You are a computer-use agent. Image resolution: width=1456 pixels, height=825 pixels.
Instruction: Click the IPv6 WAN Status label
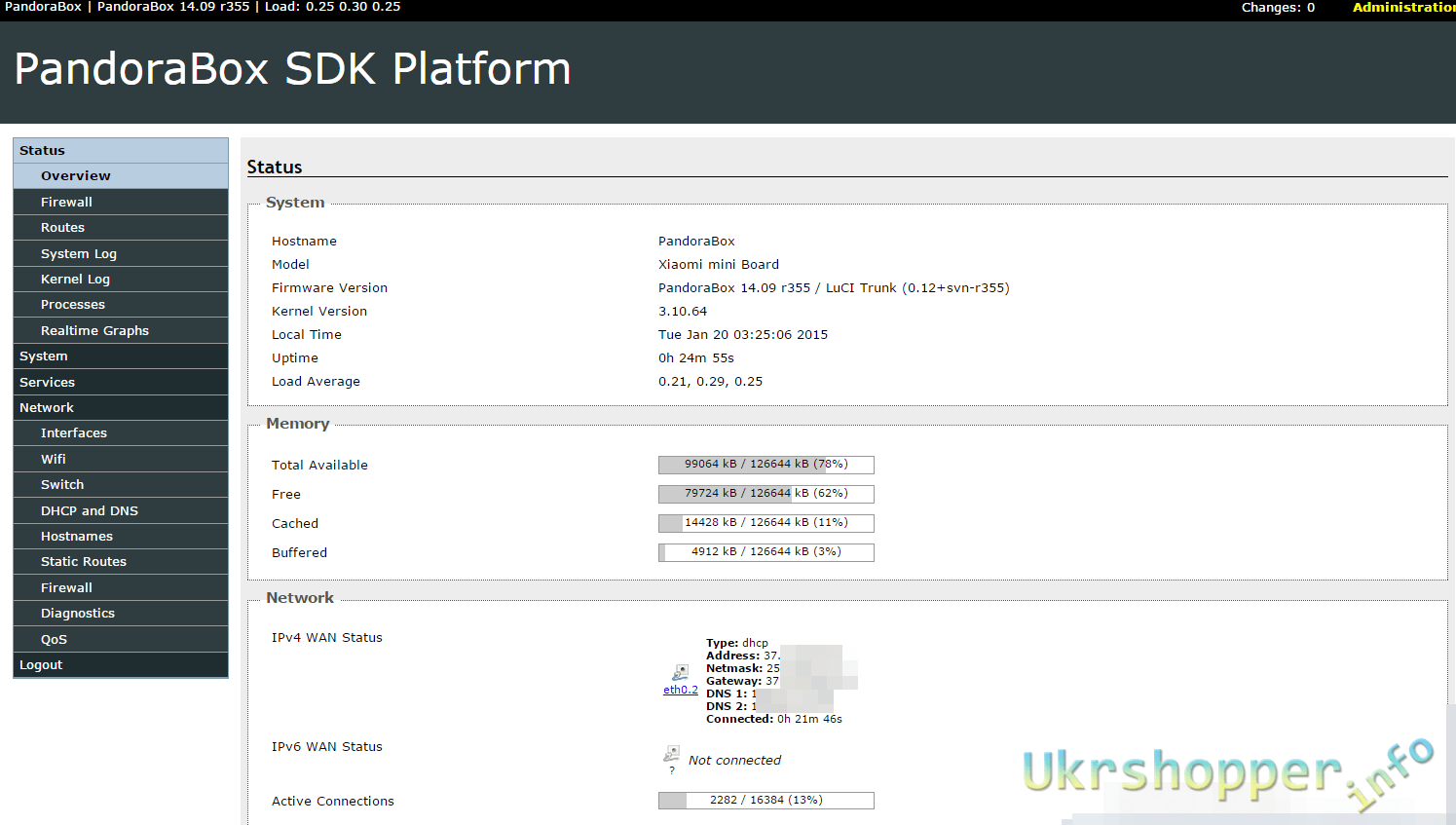[x=327, y=747]
